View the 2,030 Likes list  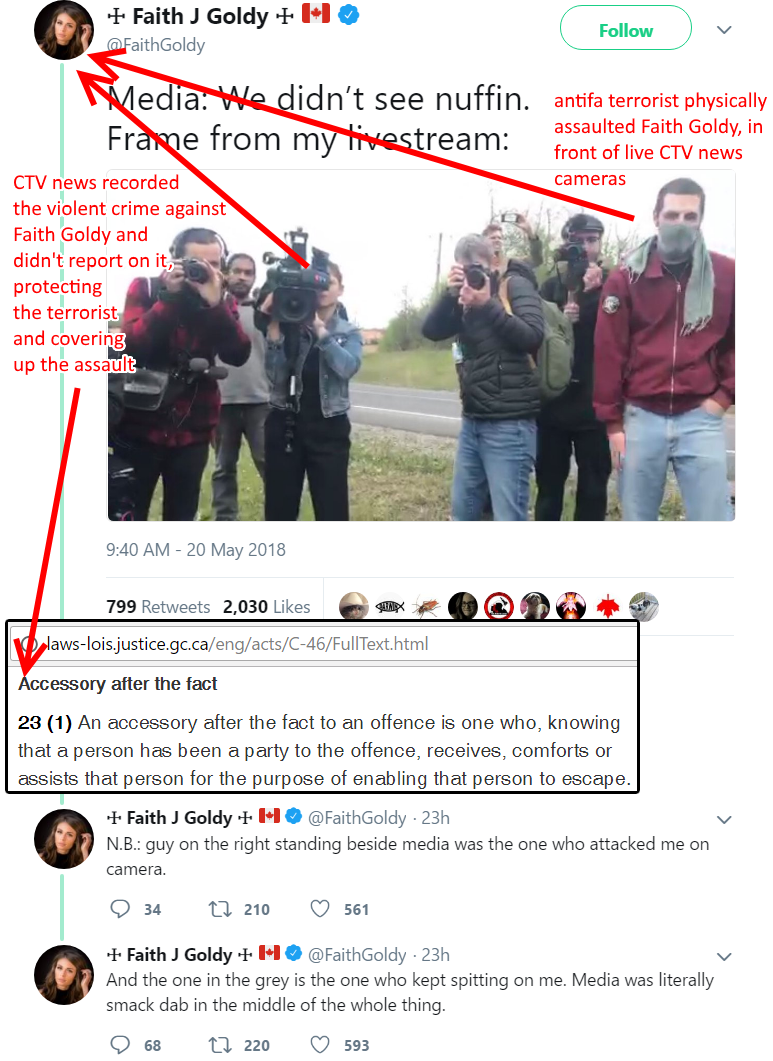click(x=266, y=606)
